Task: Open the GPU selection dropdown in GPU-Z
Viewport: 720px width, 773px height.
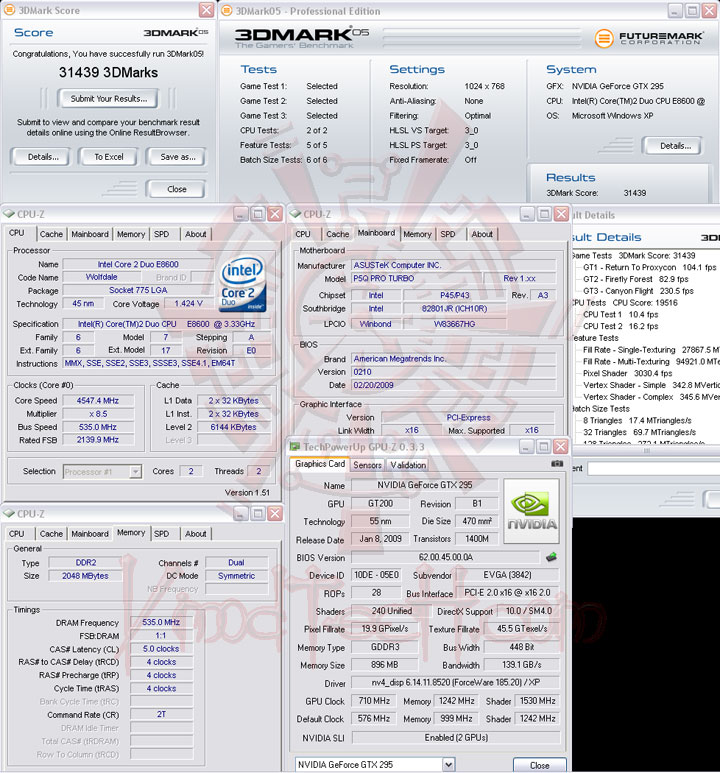Action: point(448,765)
